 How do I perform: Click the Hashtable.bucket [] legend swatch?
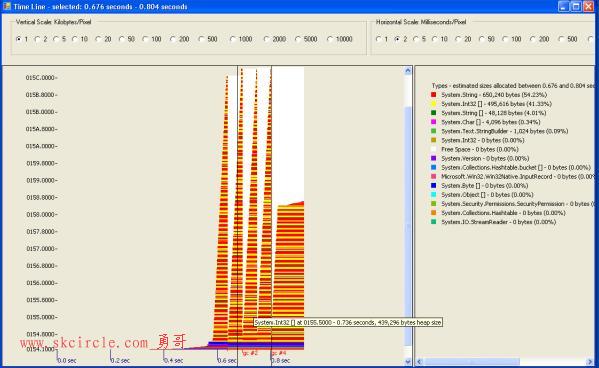tap(434, 167)
